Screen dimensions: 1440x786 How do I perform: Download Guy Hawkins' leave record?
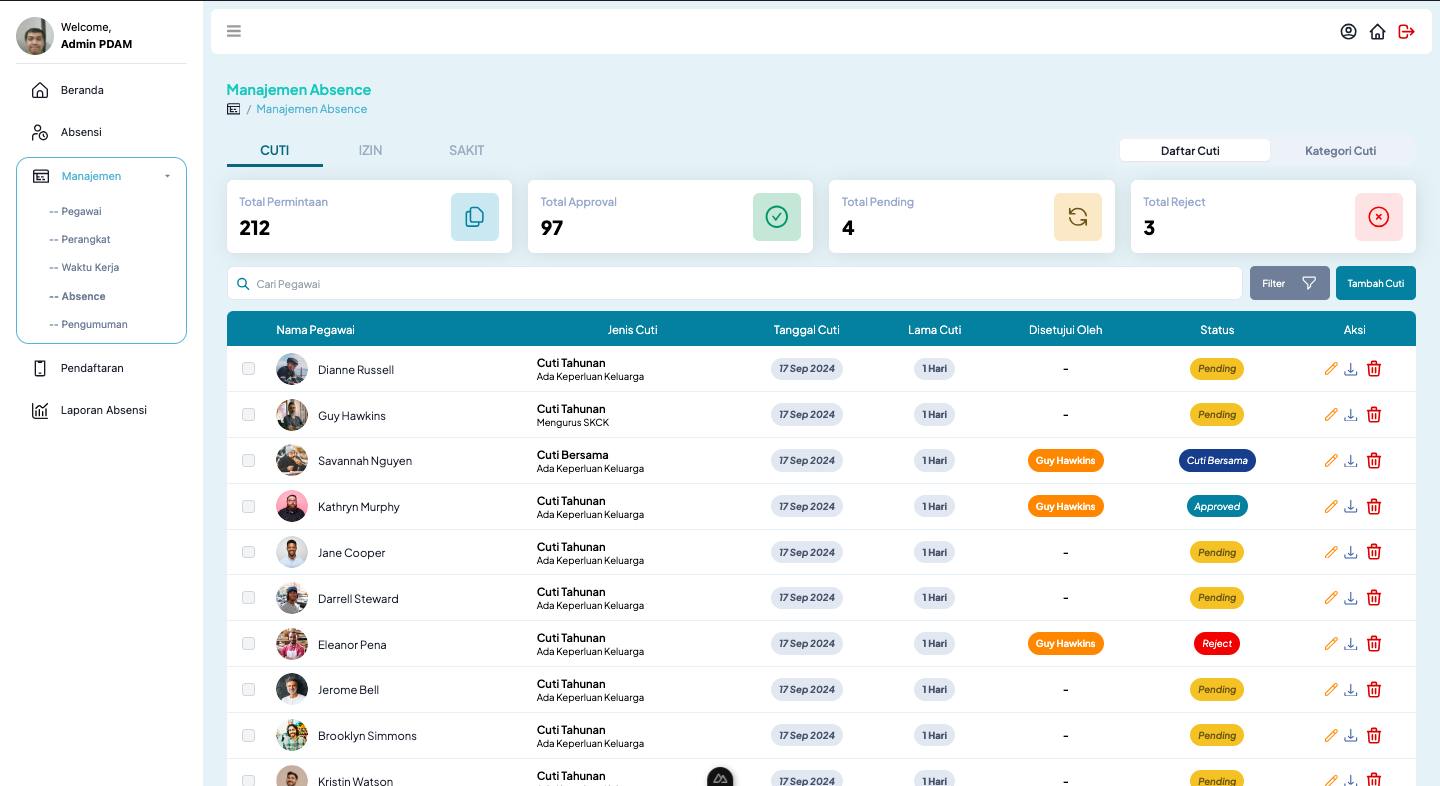click(x=1351, y=415)
